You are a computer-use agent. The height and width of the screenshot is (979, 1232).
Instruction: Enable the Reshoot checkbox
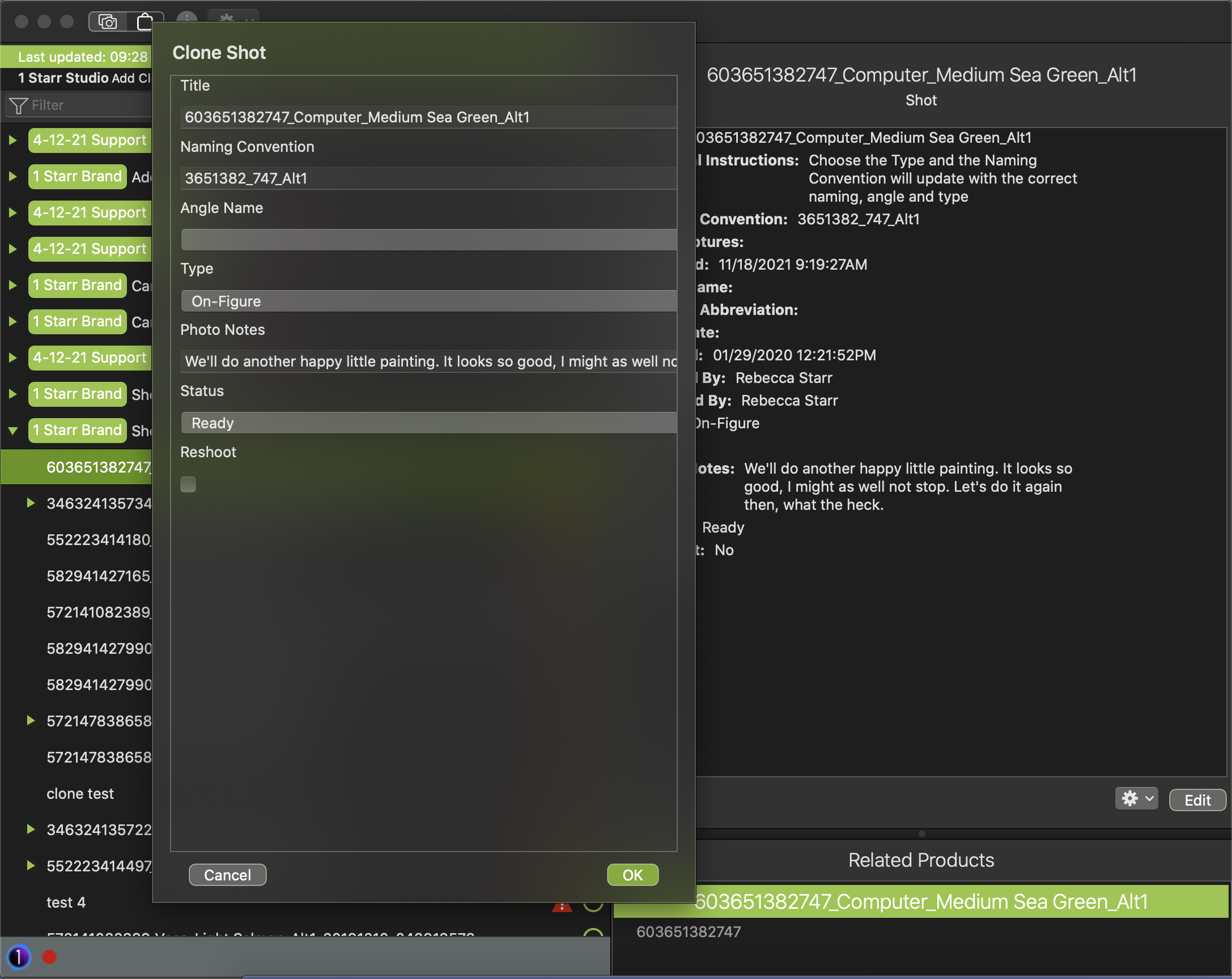click(188, 484)
